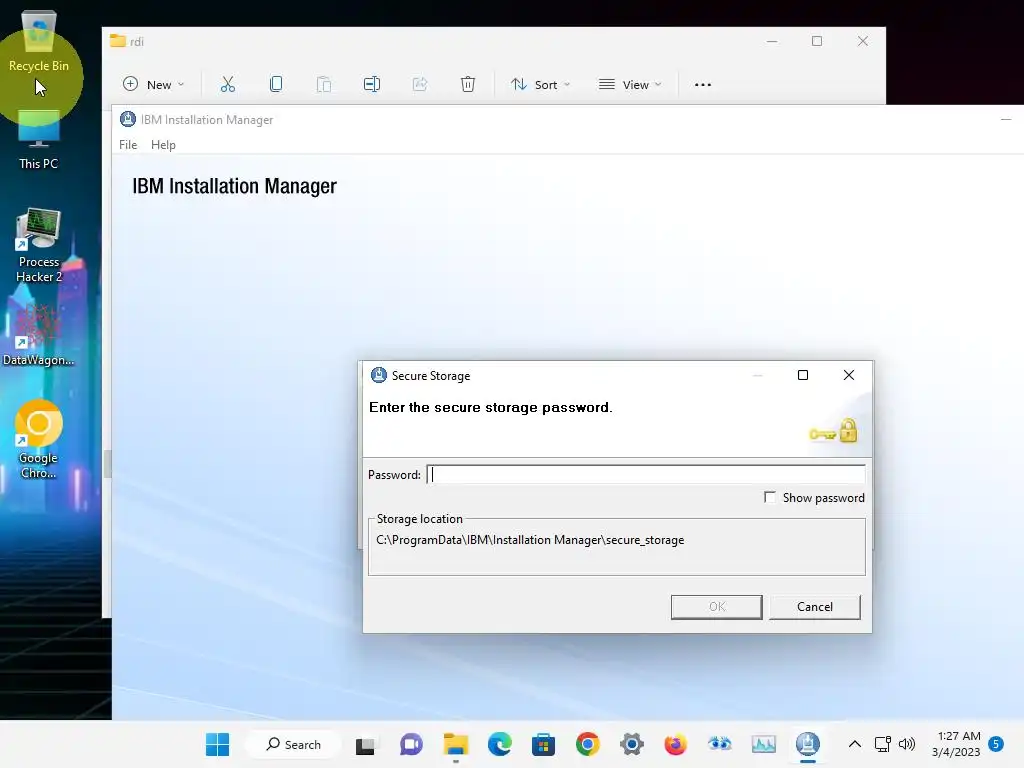This screenshot has width=1024, height=768.
Task: Open the See more ellipsis in rdi window
Action: pyautogui.click(x=703, y=85)
